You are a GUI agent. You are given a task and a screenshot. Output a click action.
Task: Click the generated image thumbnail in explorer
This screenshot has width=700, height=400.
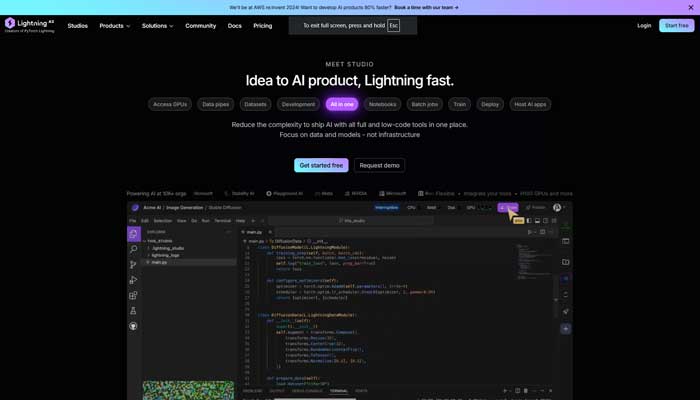coord(188,390)
